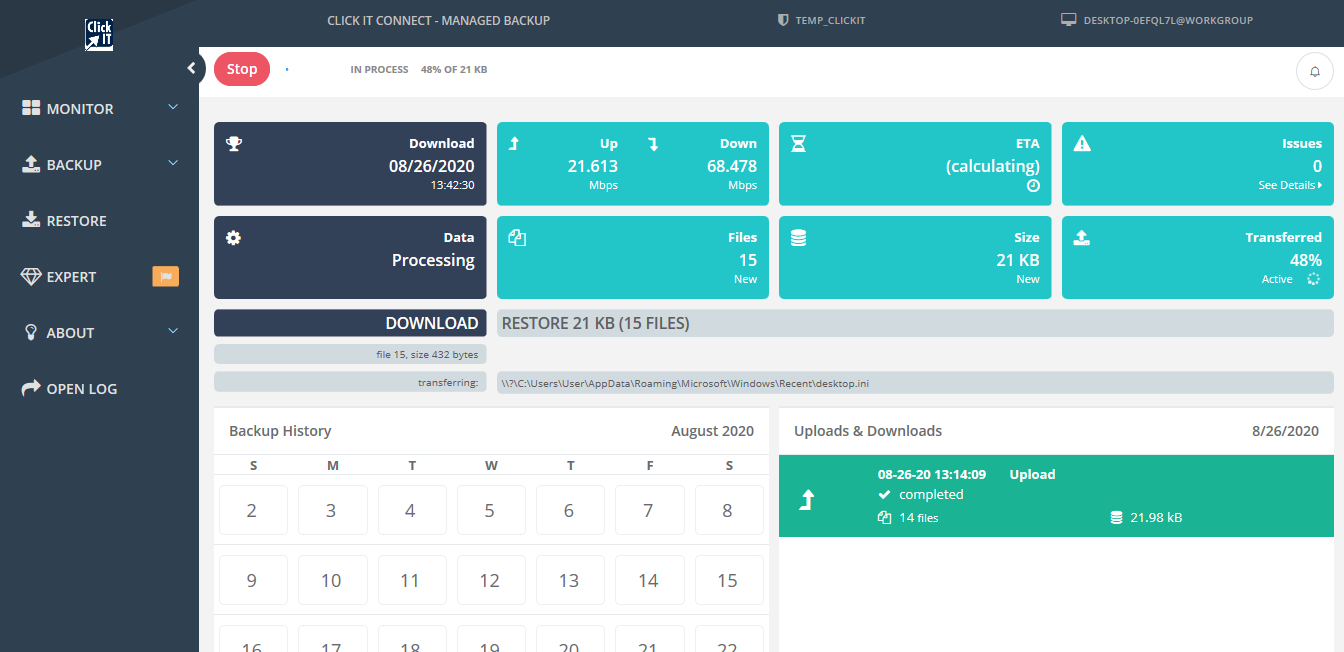Open notifications via the bell icon

coord(1314,72)
